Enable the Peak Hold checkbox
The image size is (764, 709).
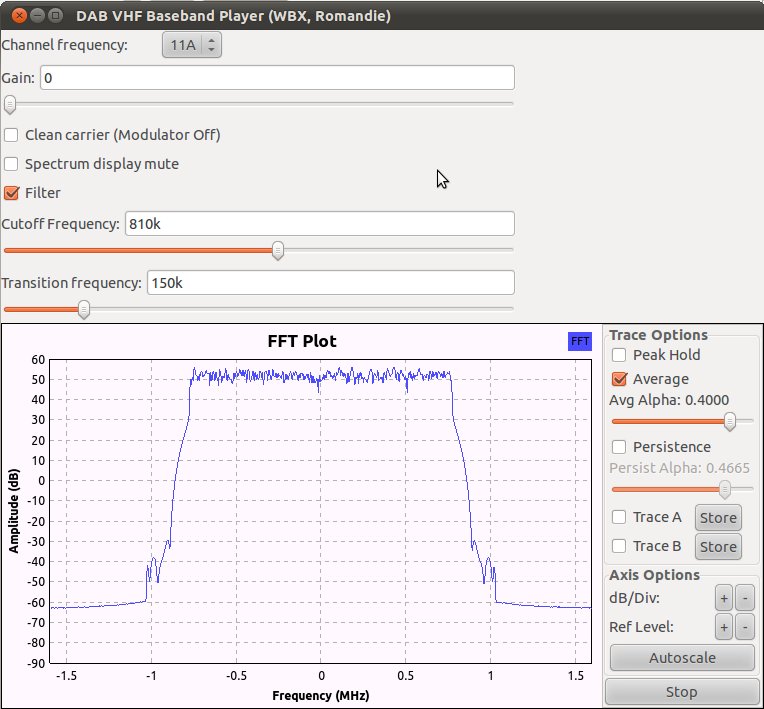point(619,355)
